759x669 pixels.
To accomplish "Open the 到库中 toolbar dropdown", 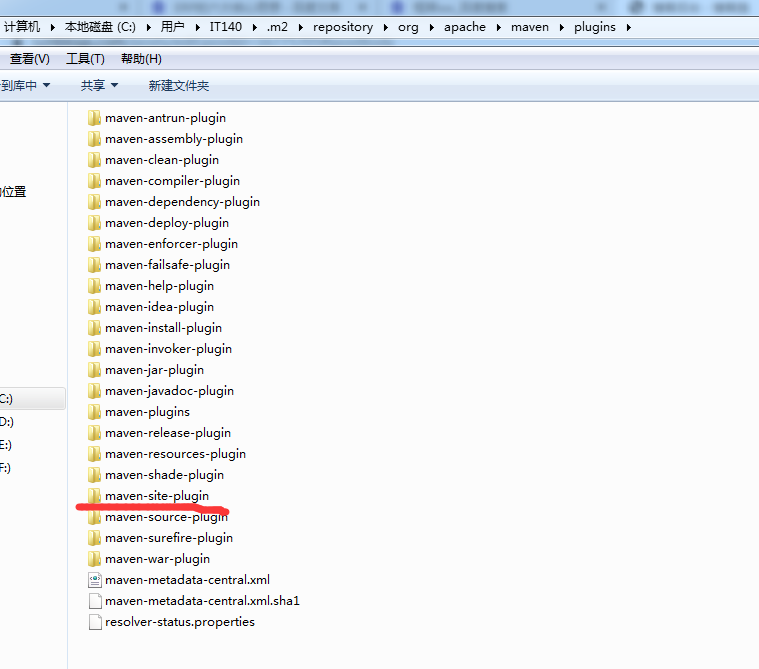I will tap(25, 86).
